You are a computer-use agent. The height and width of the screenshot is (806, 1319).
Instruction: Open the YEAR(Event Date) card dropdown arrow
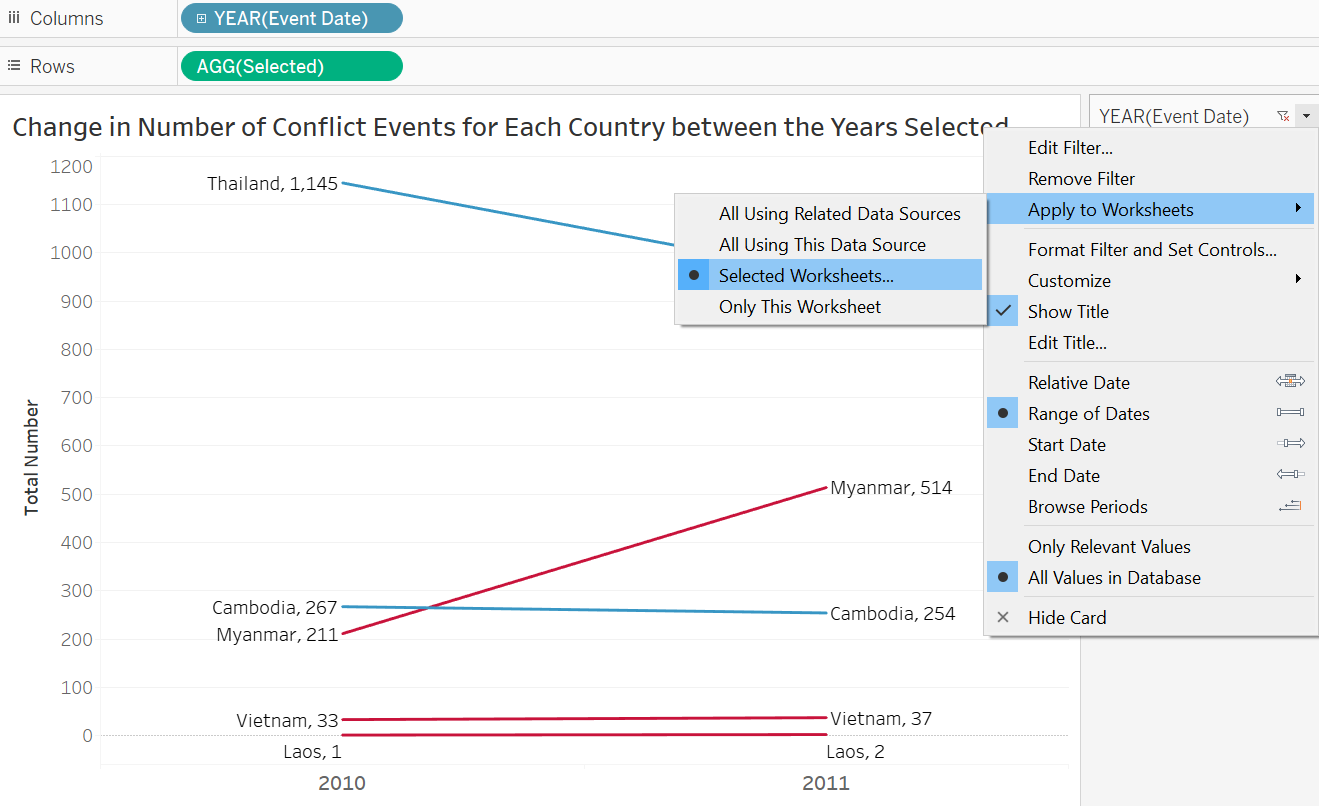(1305, 117)
